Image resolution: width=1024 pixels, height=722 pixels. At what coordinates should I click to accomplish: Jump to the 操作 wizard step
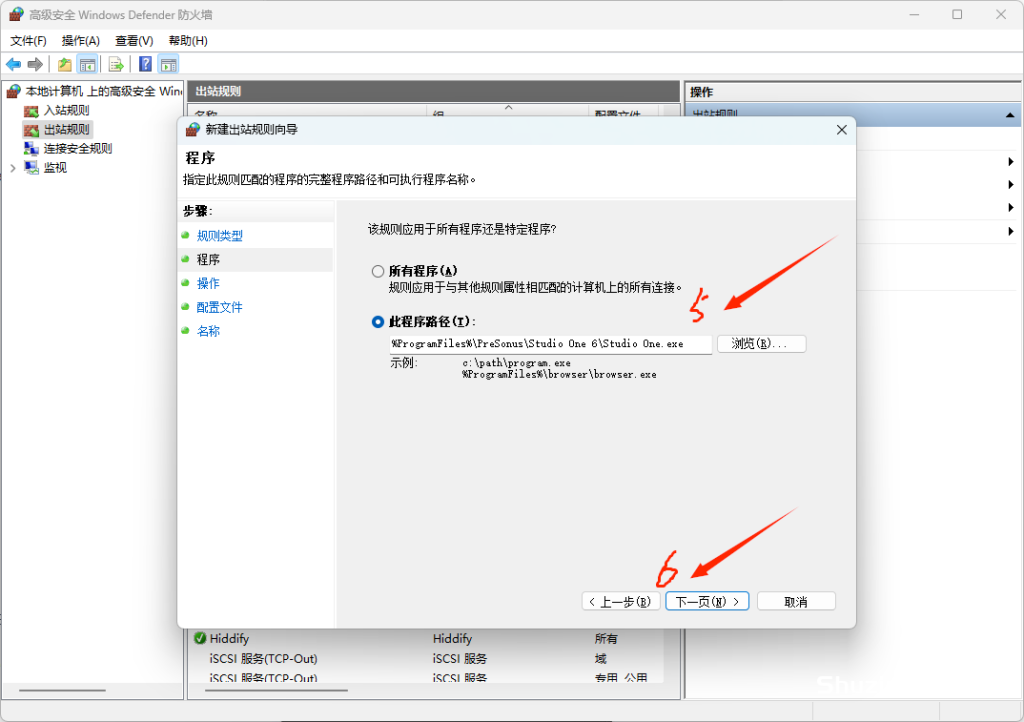coord(208,283)
